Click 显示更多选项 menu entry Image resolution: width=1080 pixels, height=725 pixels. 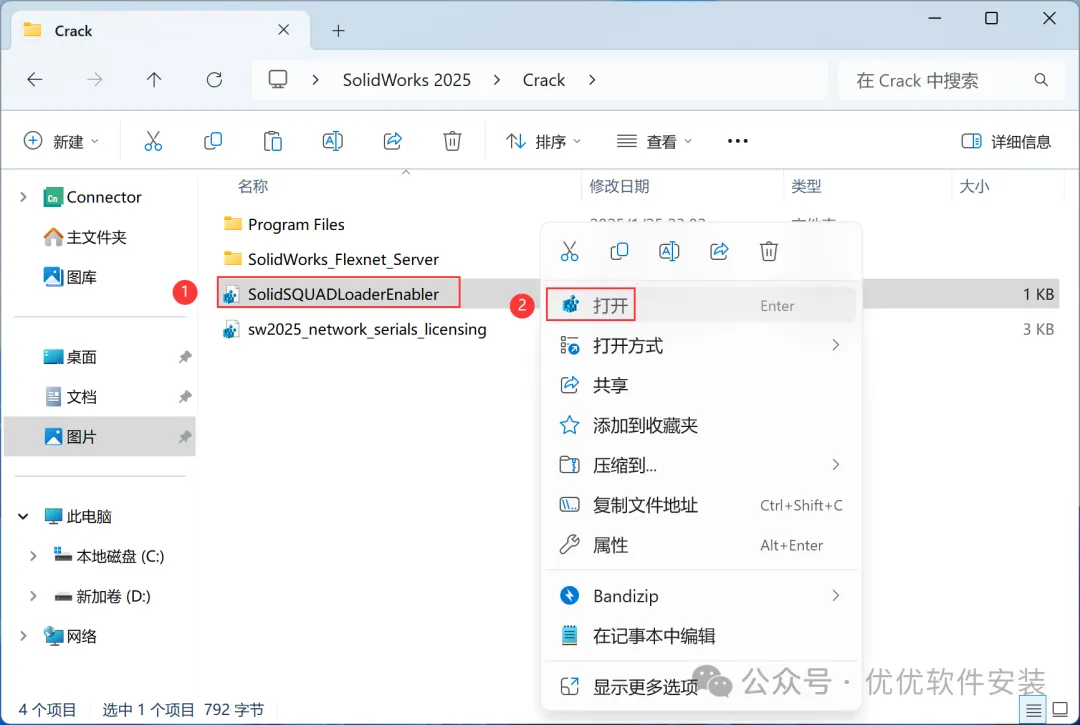coord(700,686)
